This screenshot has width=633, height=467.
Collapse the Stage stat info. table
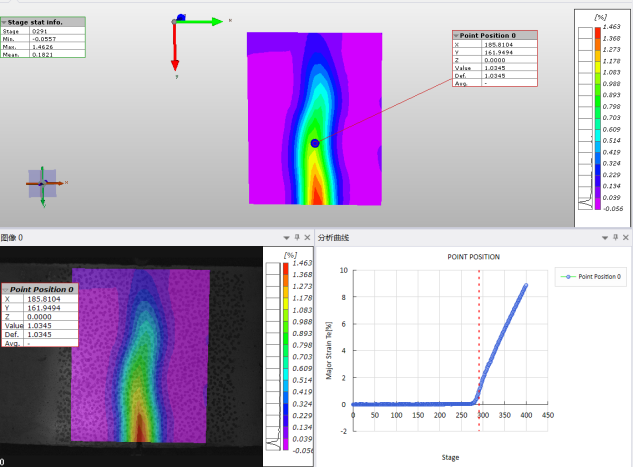(4, 21)
